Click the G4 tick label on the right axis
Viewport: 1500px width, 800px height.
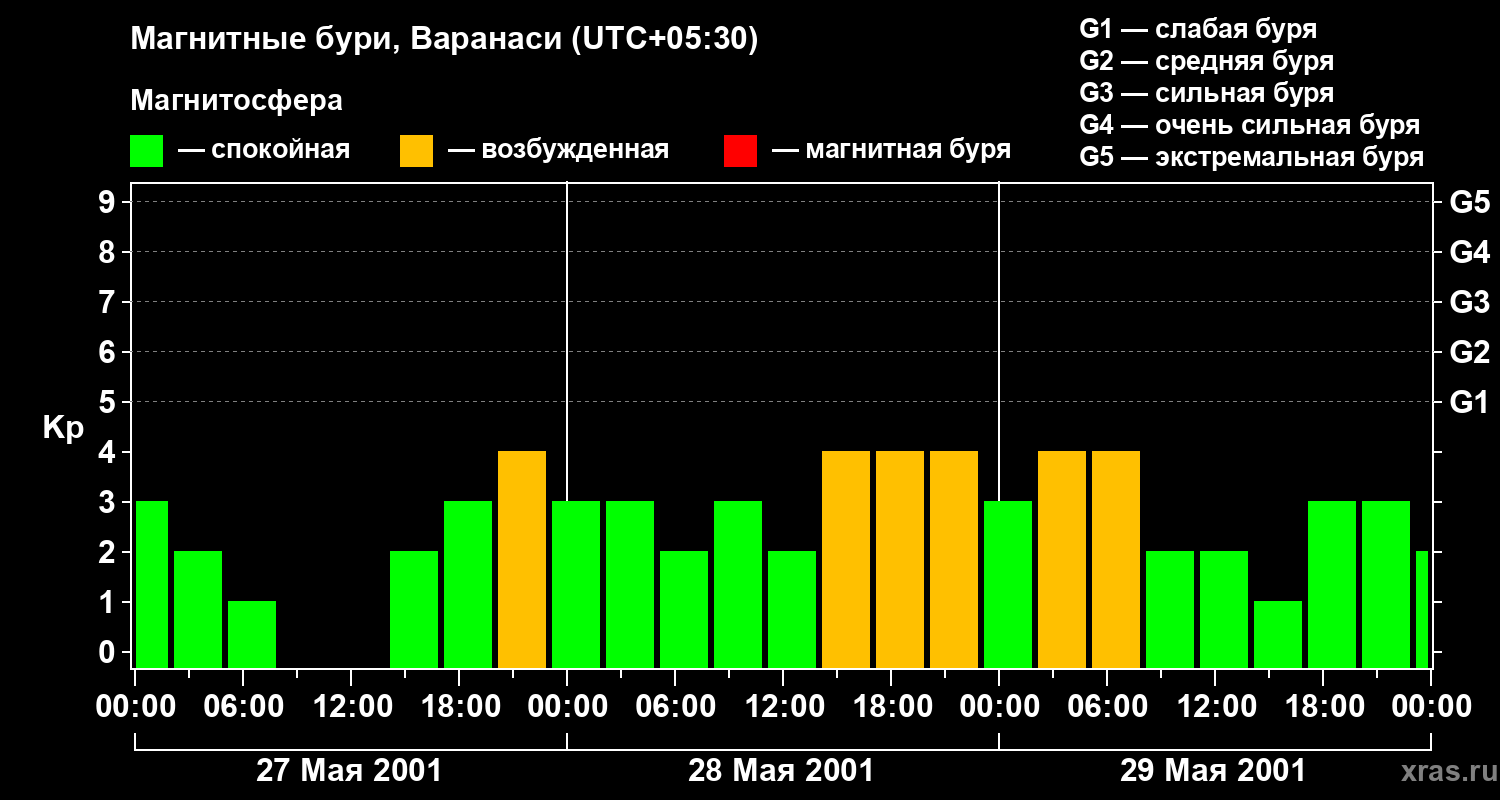click(x=1469, y=252)
